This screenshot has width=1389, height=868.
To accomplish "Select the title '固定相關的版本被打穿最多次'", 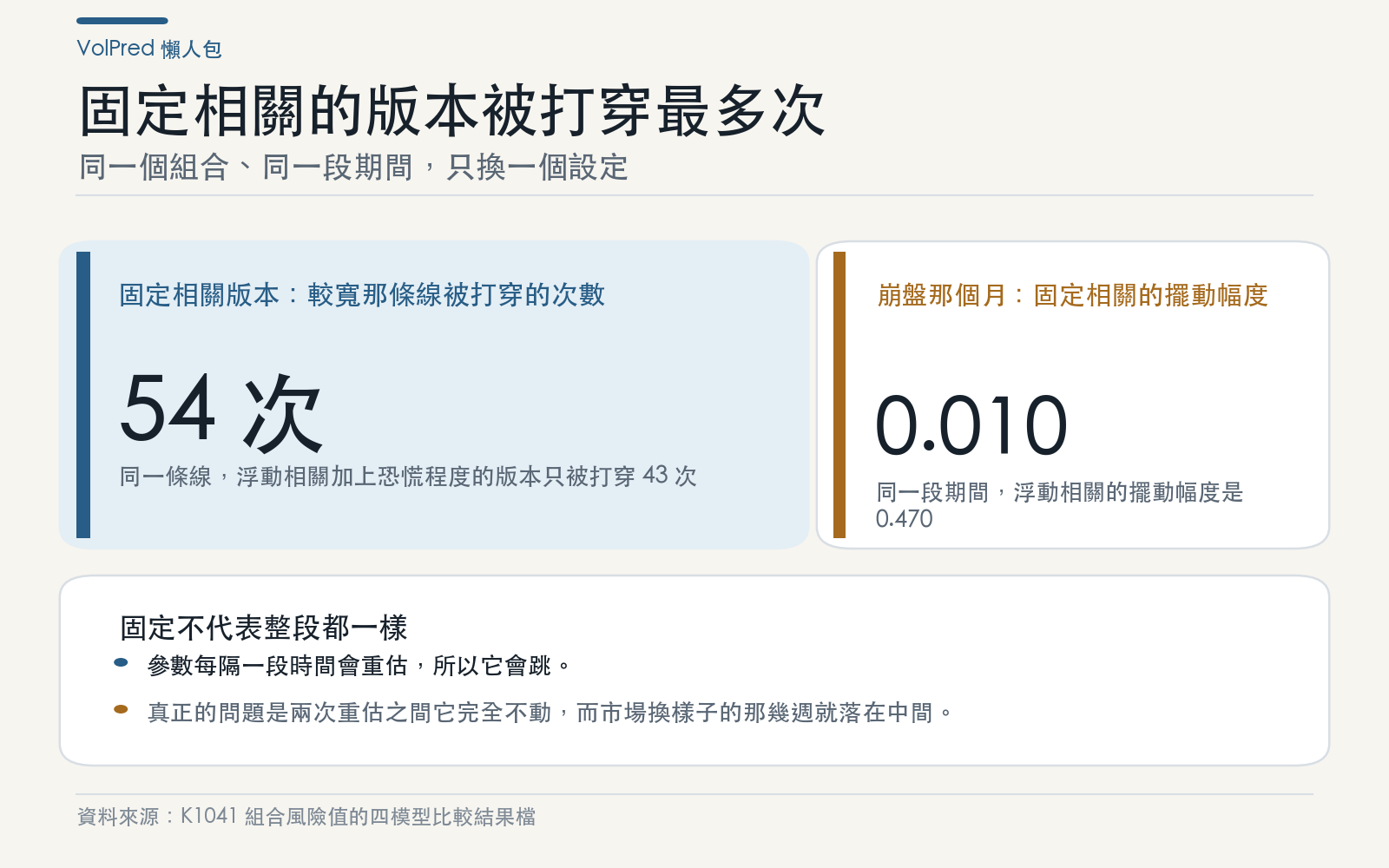I will pos(452,111).
